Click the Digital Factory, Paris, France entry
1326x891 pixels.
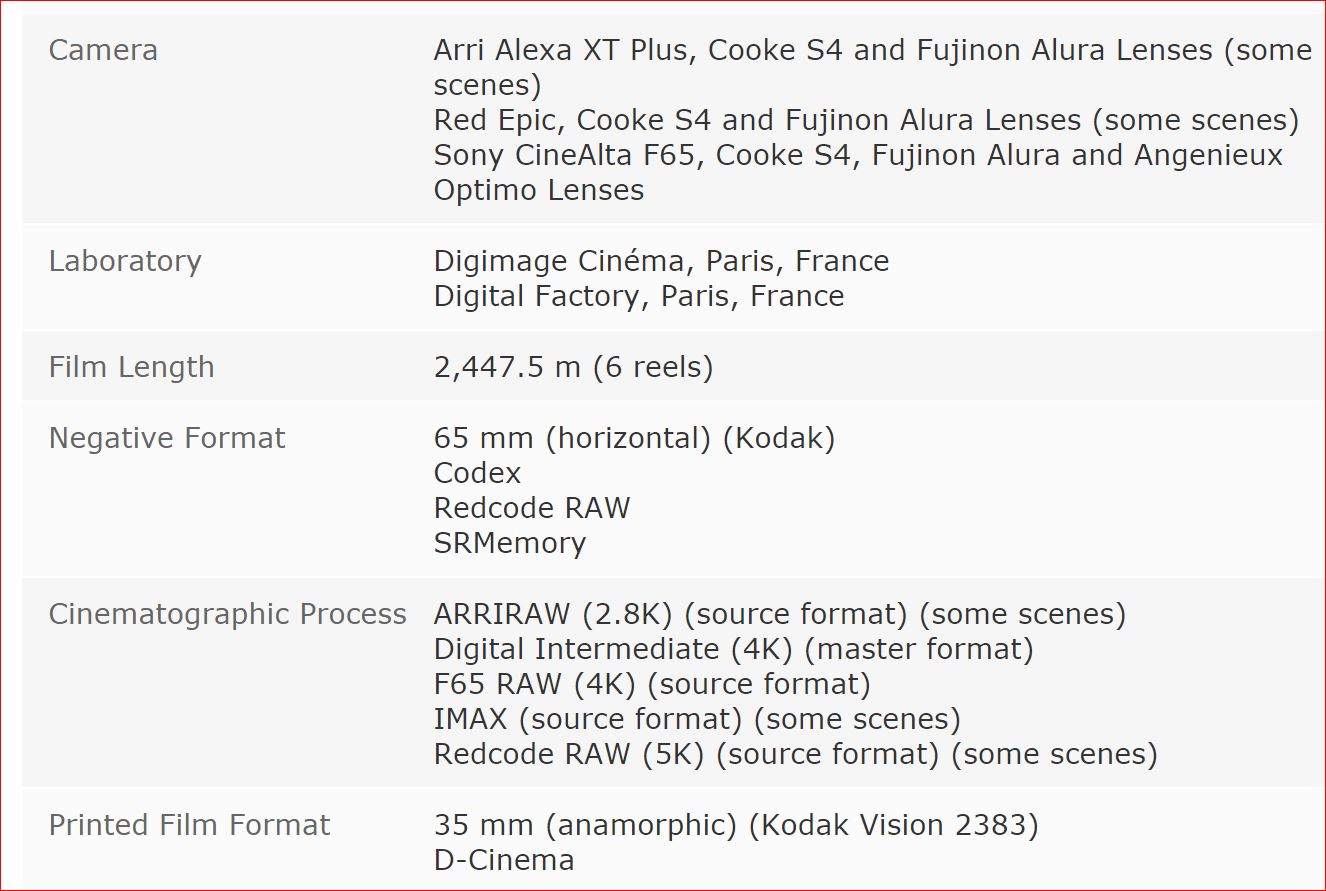638,296
